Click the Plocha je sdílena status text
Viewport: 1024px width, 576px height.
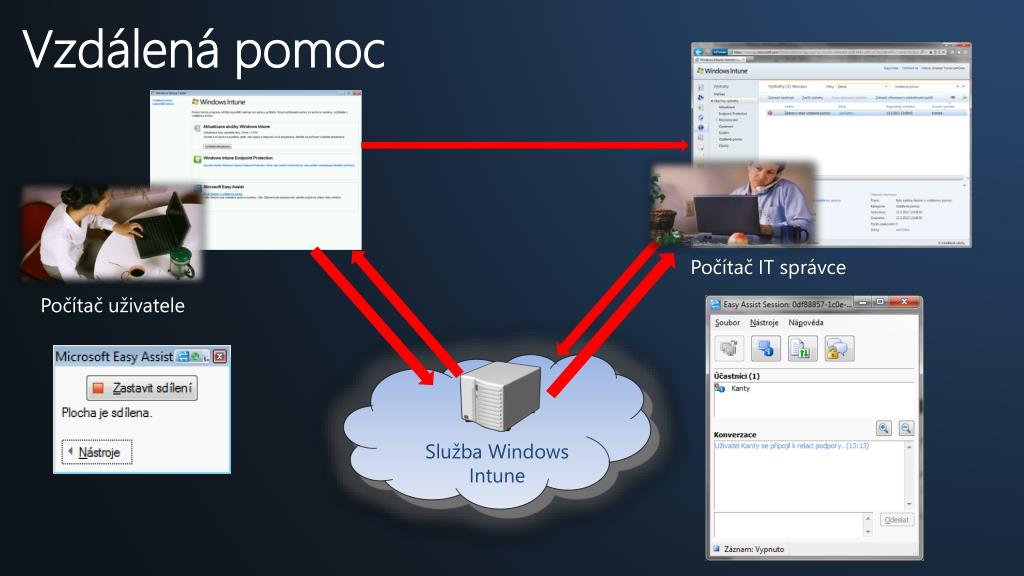tap(106, 413)
